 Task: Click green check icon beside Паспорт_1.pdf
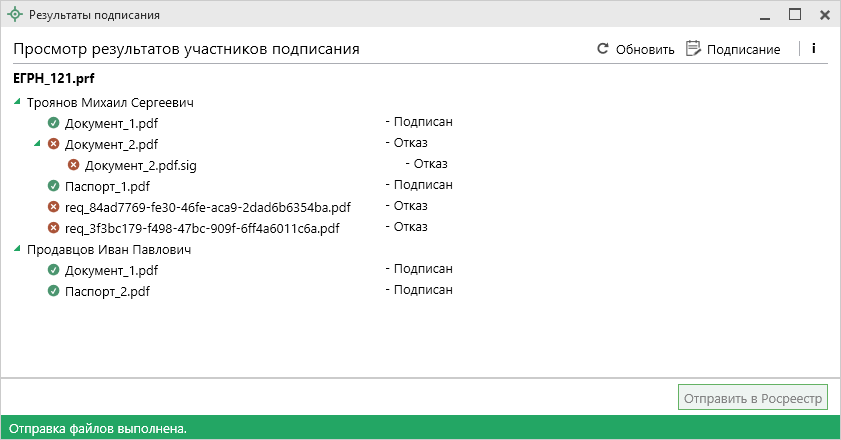[x=54, y=186]
